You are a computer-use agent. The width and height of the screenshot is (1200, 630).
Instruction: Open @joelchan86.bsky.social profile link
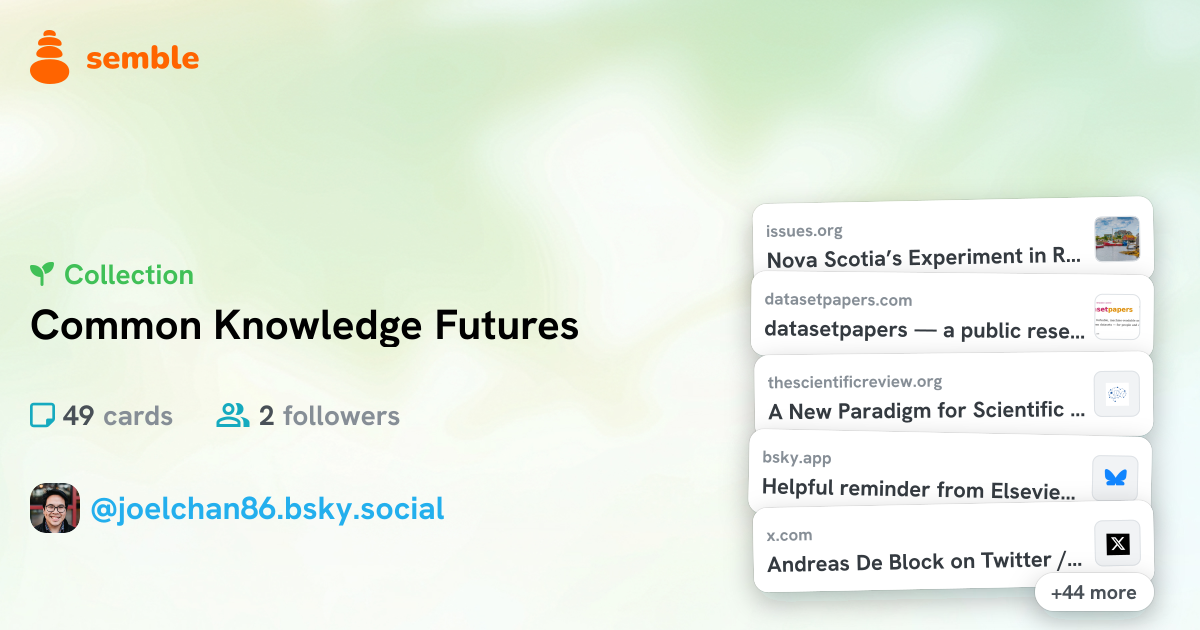[267, 508]
